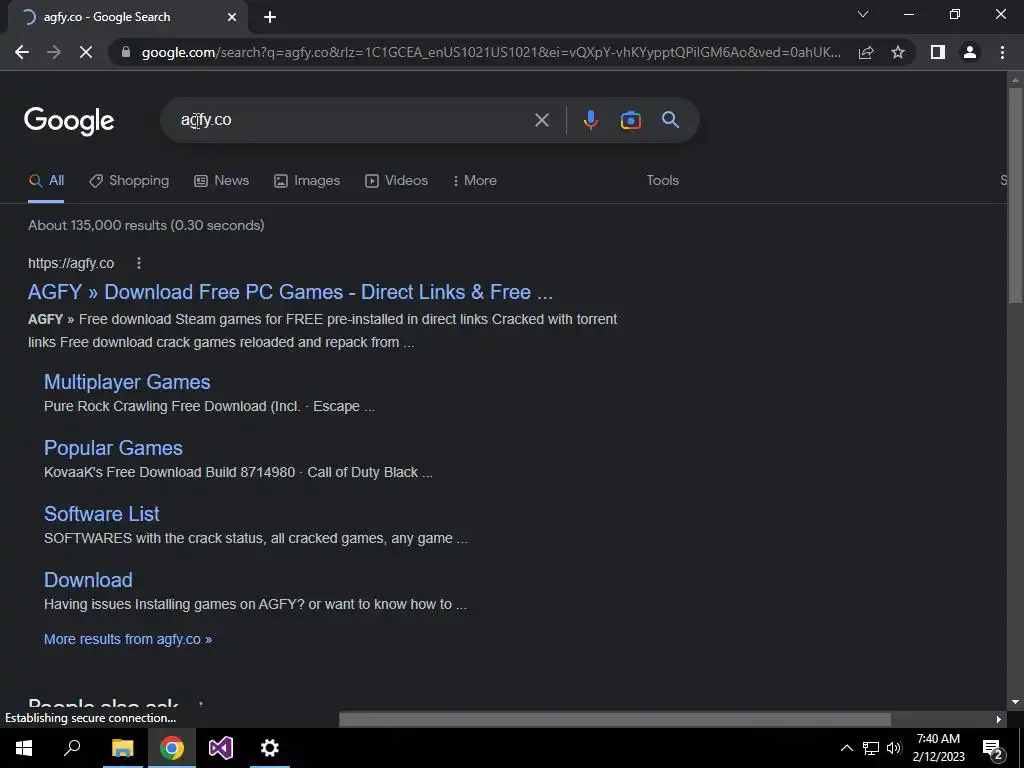The image size is (1024, 768).
Task: Switch to the Videos results tab
Action: tap(396, 181)
